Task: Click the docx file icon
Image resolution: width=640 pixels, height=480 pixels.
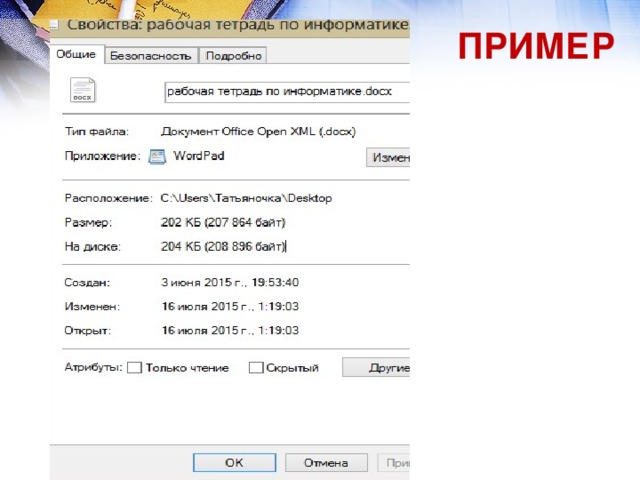Action: coord(82,90)
